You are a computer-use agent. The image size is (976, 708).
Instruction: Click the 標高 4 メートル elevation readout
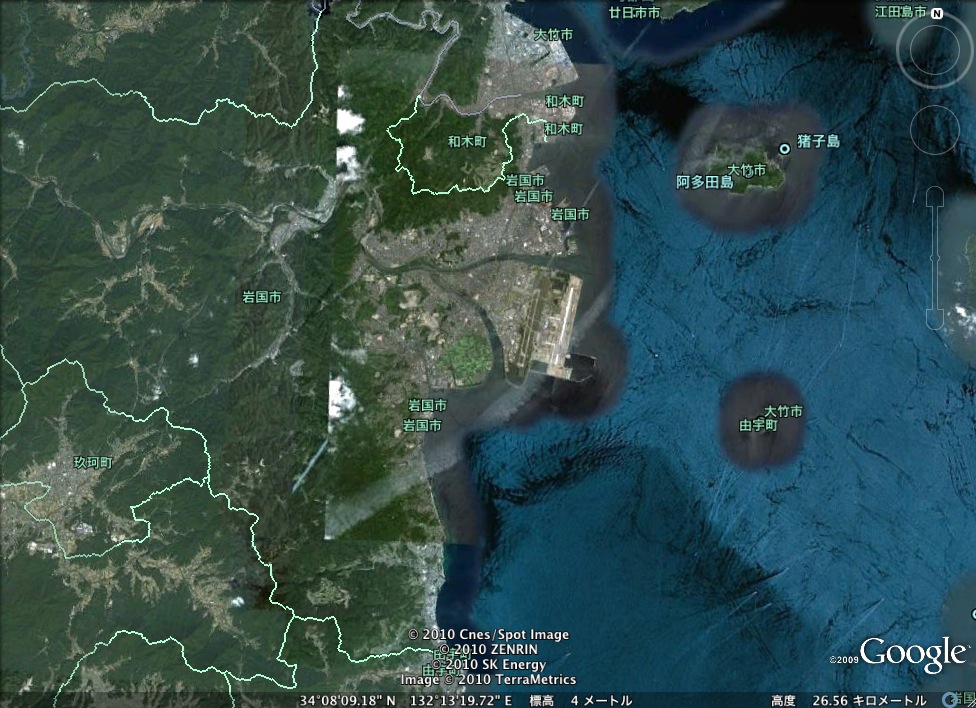tap(581, 701)
